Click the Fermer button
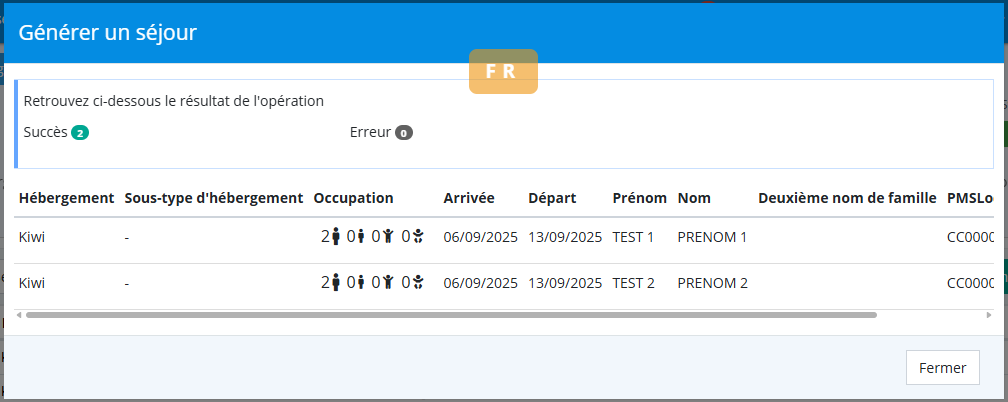1008x402 pixels. (x=942, y=368)
